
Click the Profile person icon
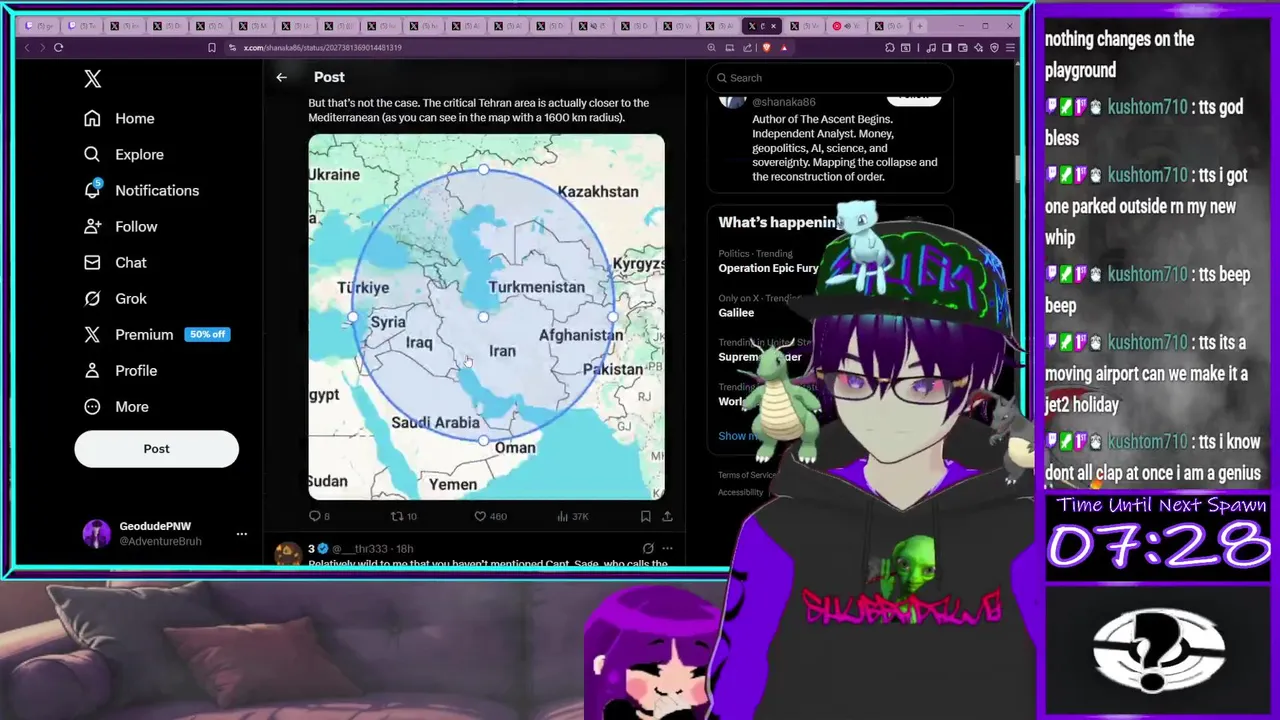[92, 370]
